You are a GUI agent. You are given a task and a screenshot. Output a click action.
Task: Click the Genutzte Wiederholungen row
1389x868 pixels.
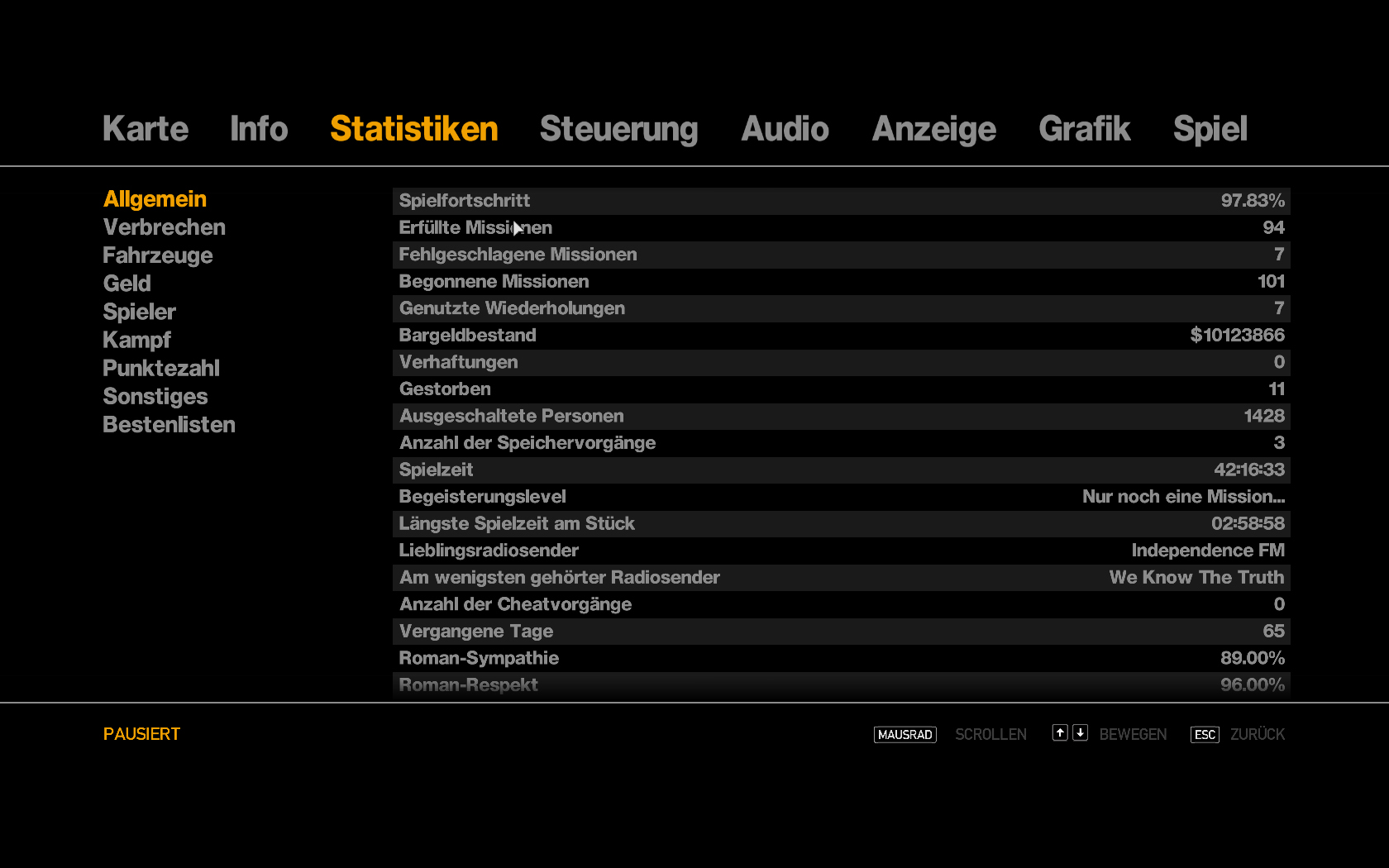pyautogui.click(x=842, y=308)
